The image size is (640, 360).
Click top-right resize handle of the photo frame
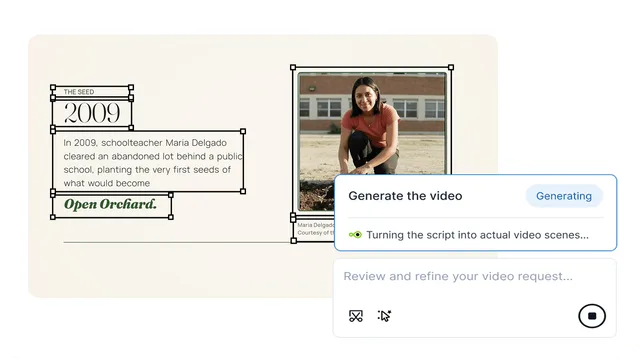(451, 67)
